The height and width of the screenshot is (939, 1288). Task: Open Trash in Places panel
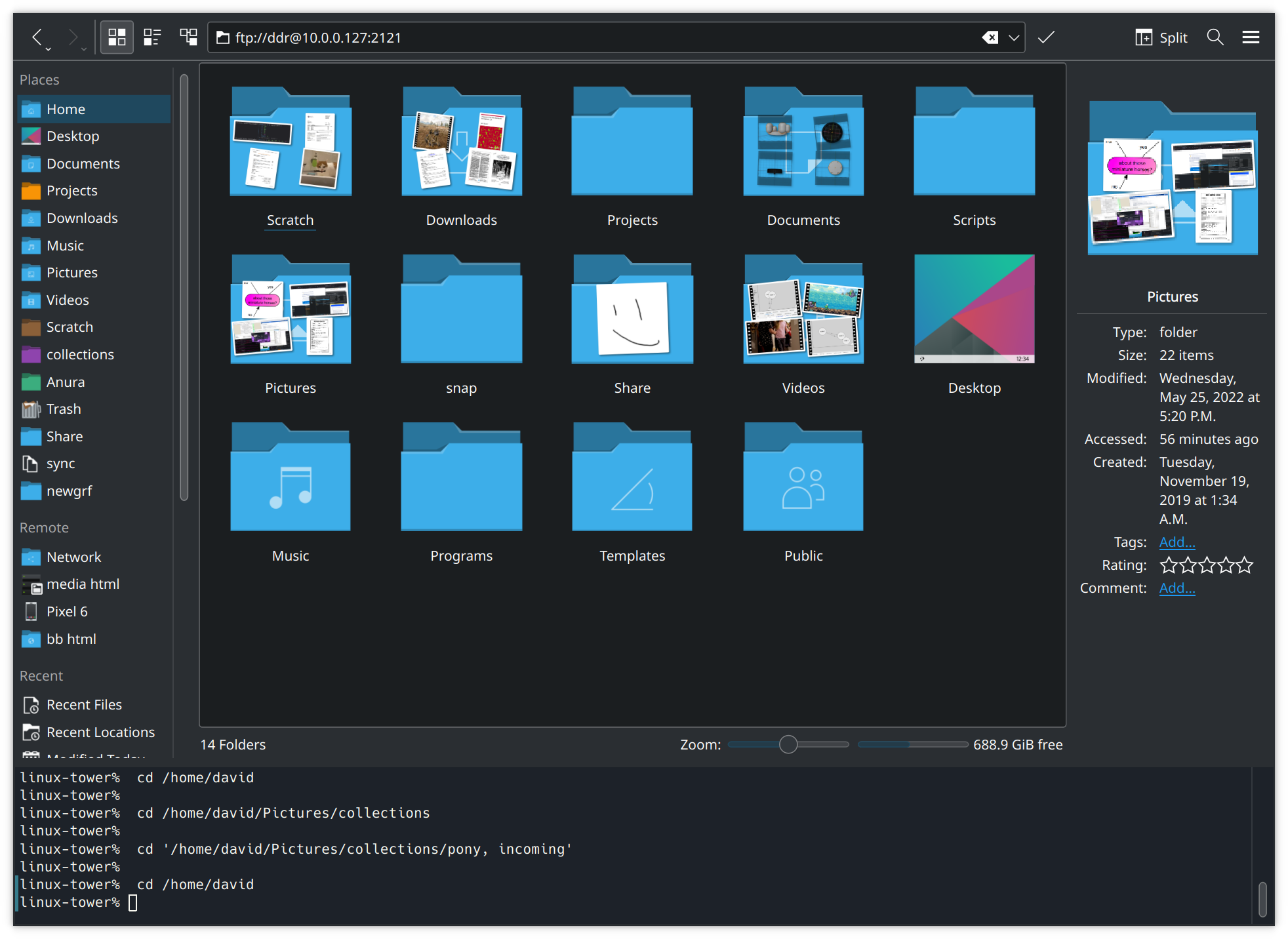[x=63, y=409]
